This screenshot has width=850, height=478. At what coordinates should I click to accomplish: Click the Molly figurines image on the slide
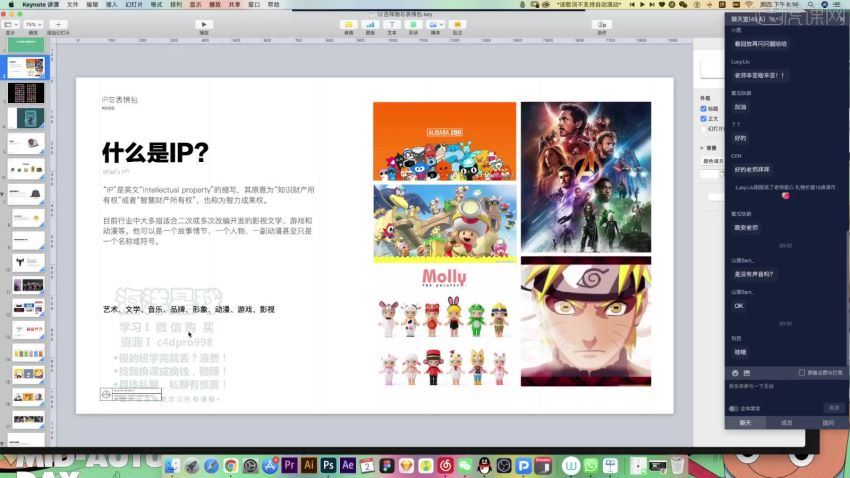tap(445, 327)
